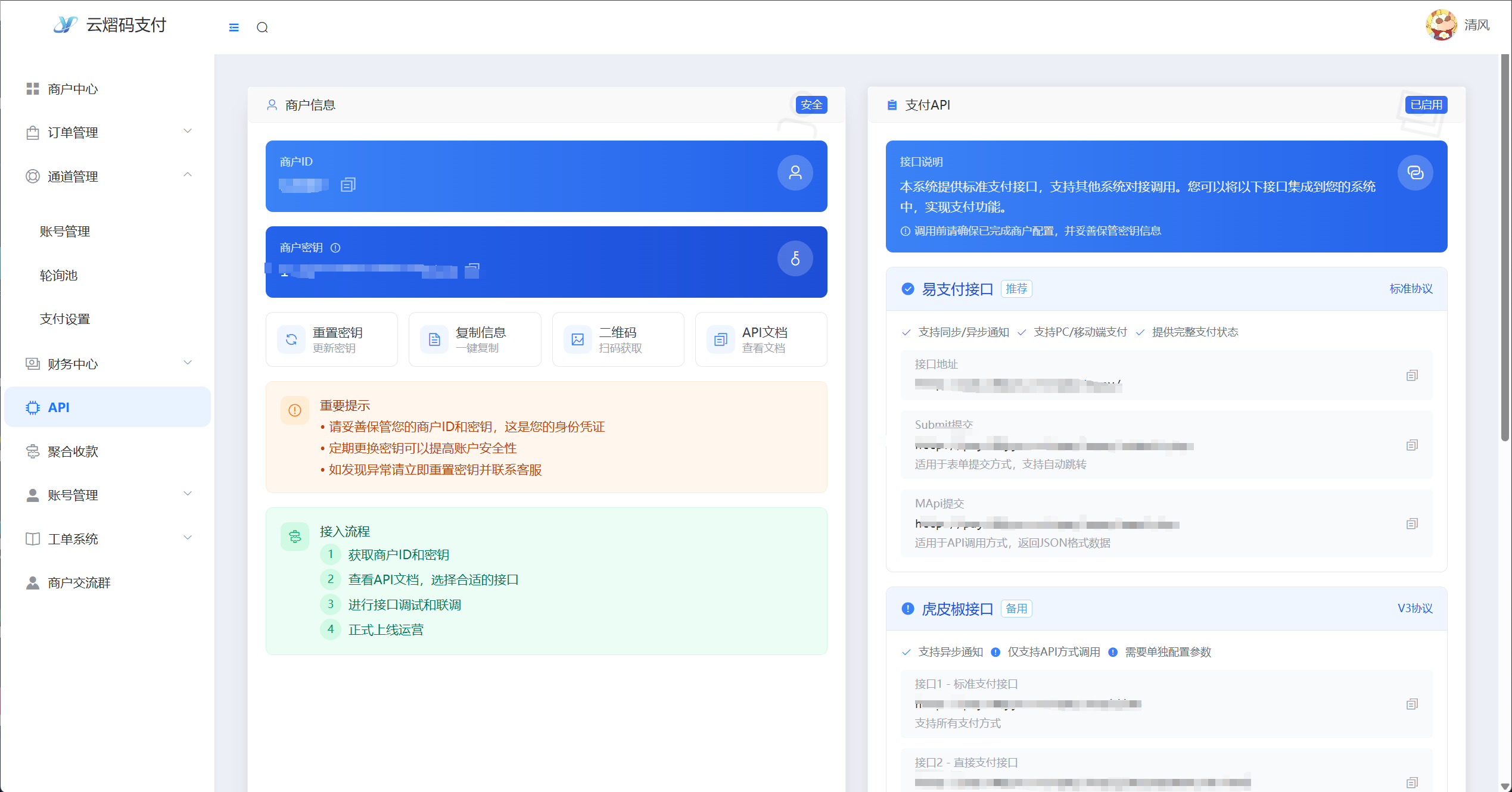Click the user avatar picture at top right
Image resolution: width=1512 pixels, height=792 pixels.
(x=1441, y=25)
